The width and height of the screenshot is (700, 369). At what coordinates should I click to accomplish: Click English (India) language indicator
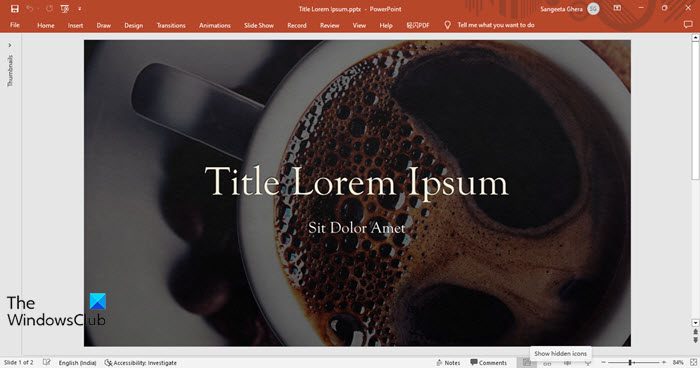point(77,363)
